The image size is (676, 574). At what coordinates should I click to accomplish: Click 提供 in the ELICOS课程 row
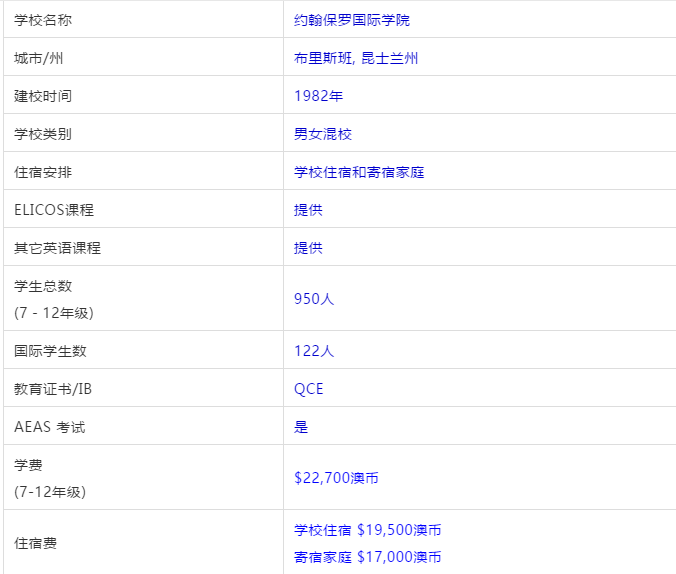tap(308, 210)
